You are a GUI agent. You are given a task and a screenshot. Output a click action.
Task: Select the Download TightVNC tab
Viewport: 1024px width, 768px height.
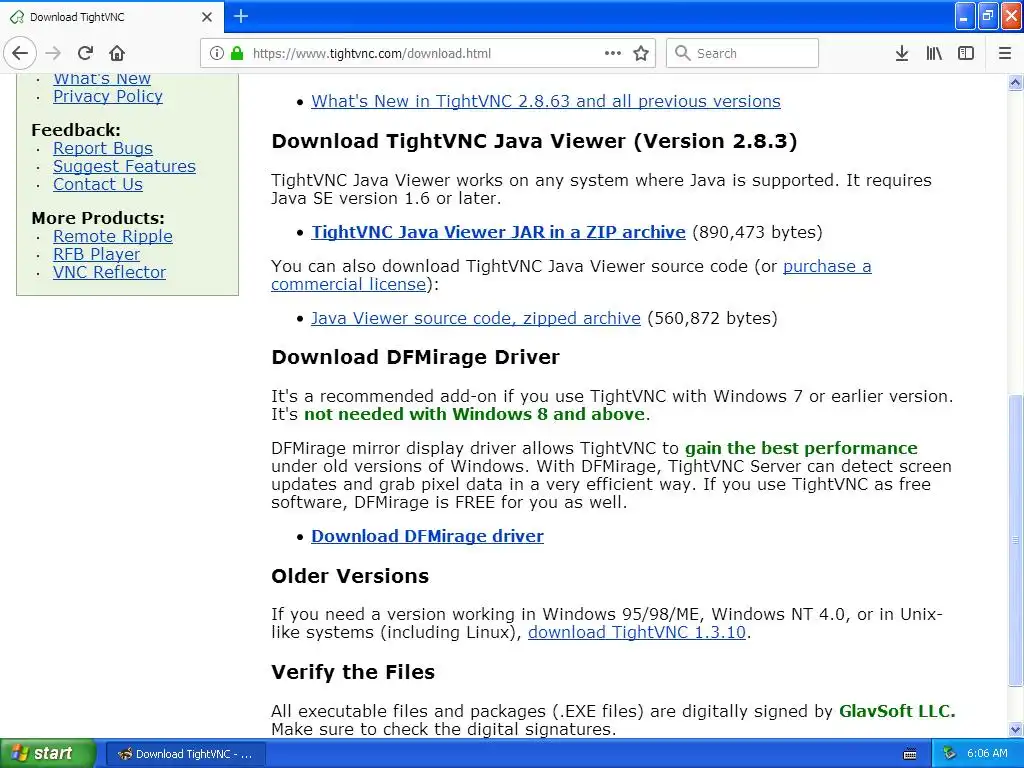(112, 17)
